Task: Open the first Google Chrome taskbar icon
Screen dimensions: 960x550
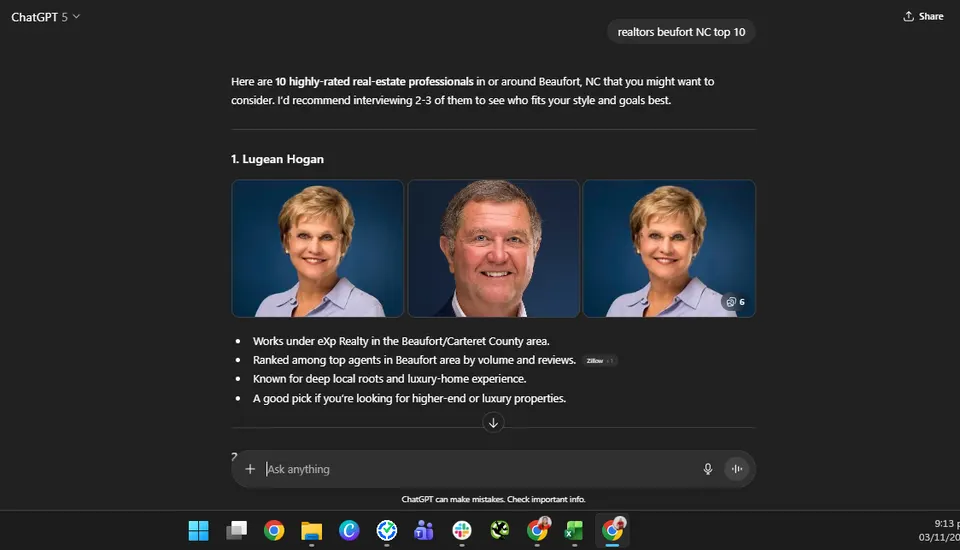Action: pyautogui.click(x=274, y=530)
